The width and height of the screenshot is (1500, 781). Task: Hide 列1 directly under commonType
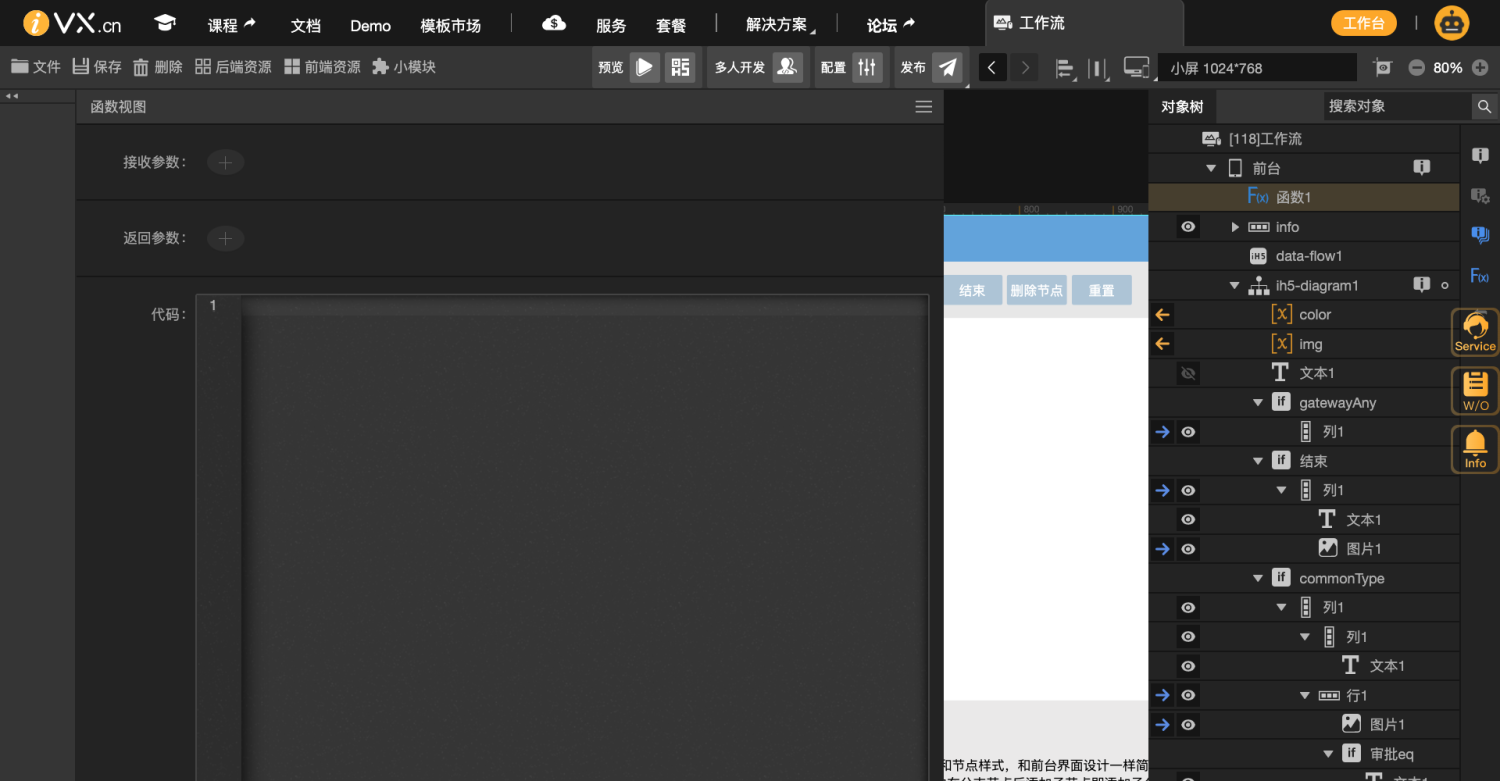(x=1188, y=607)
